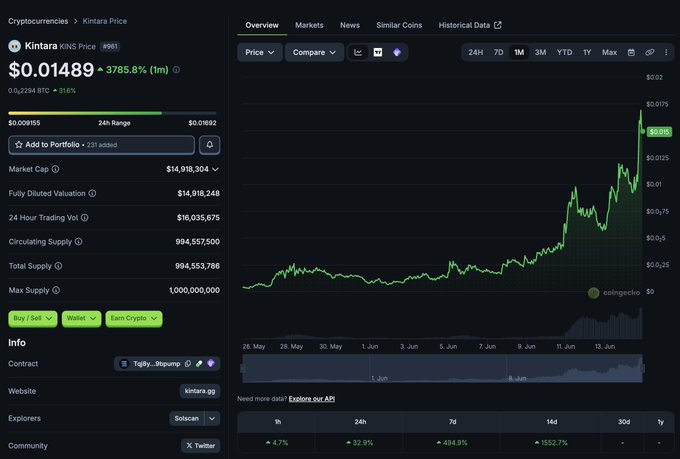Image resolution: width=680 pixels, height=459 pixels.
Task: Click the #961 rank badge
Action: (x=110, y=46)
